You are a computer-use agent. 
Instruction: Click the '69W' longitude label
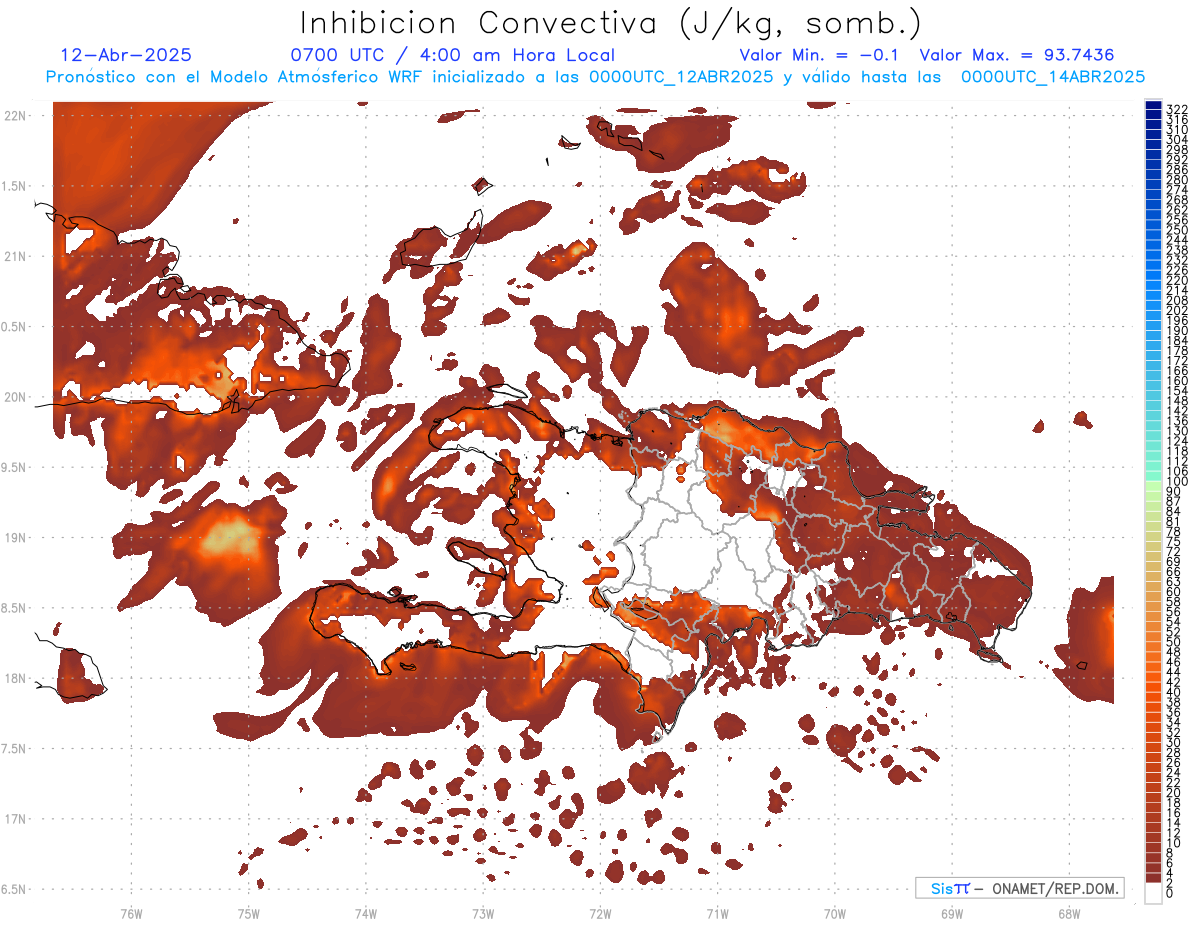(951, 913)
